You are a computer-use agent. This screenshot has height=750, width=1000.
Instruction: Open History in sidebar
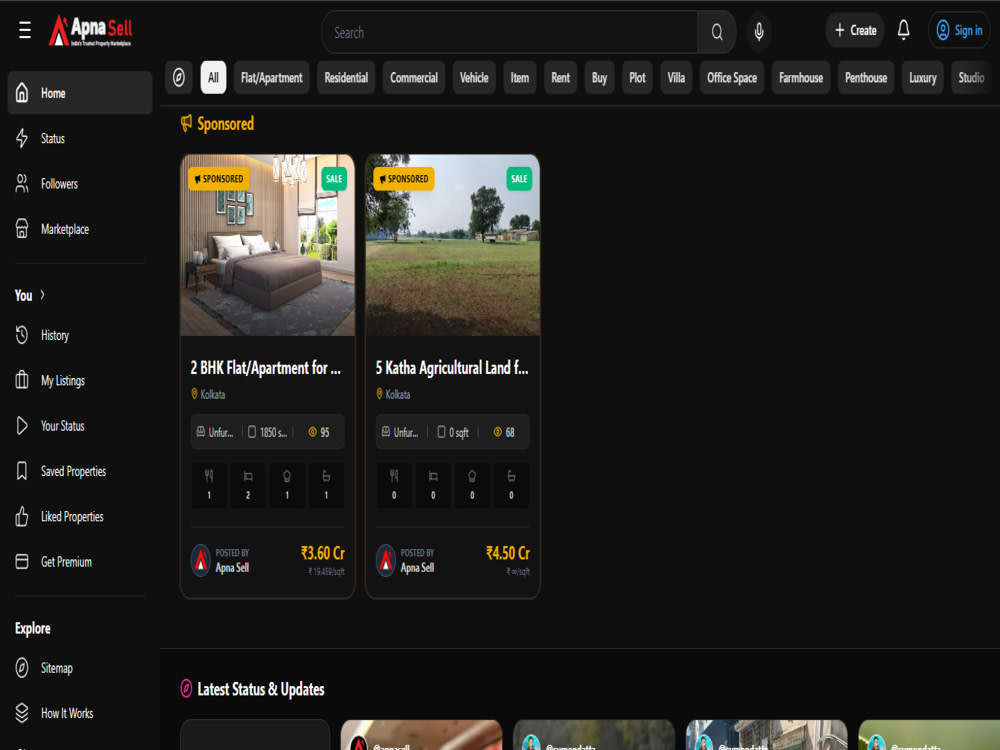[80, 335]
